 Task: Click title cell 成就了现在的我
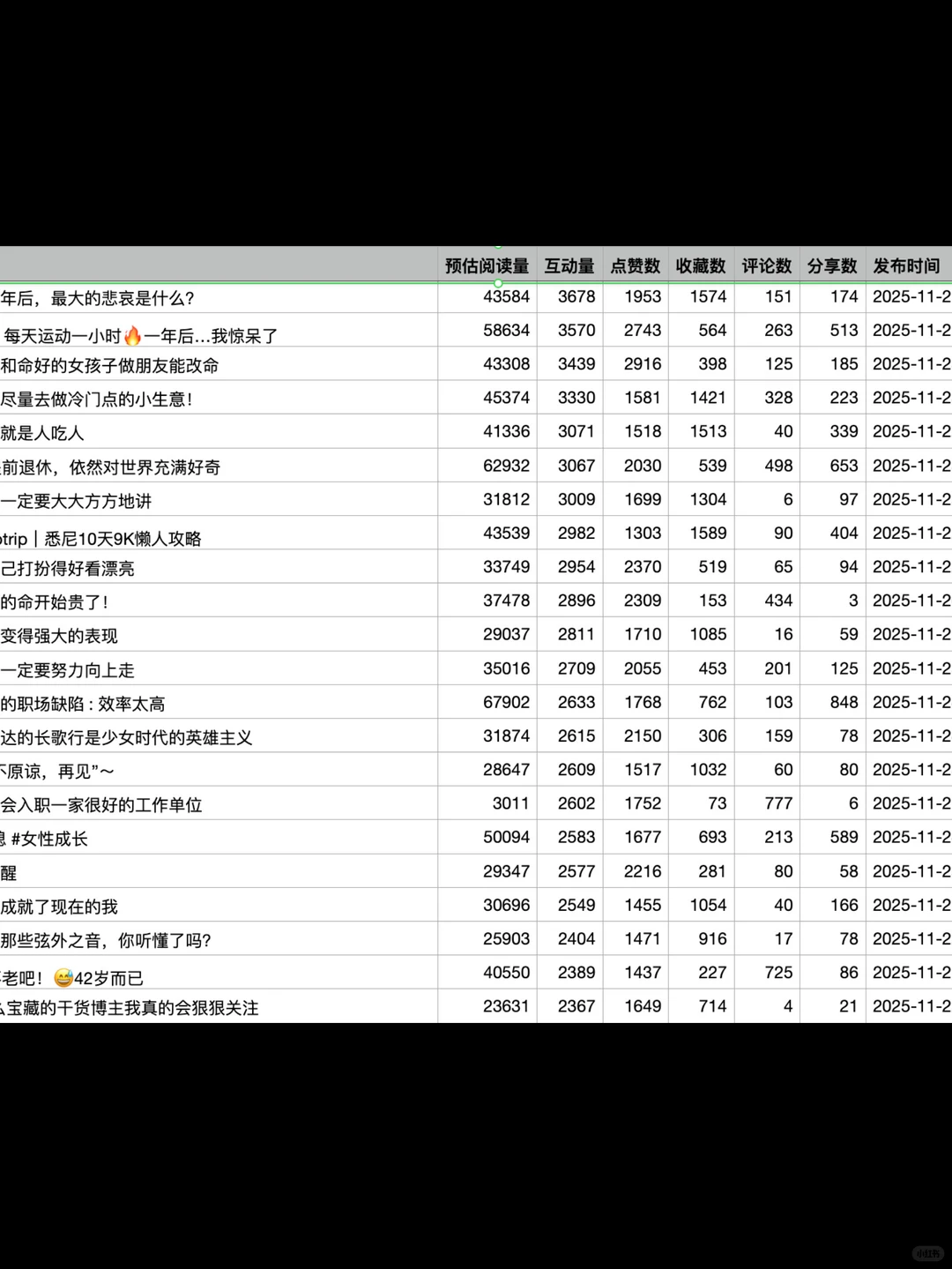[219, 906]
